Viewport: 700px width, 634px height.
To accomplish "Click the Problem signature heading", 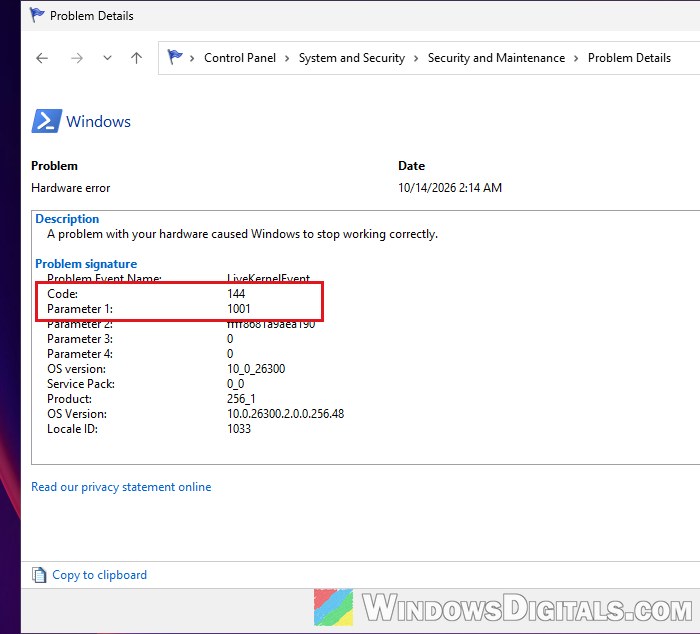I will tap(86, 264).
